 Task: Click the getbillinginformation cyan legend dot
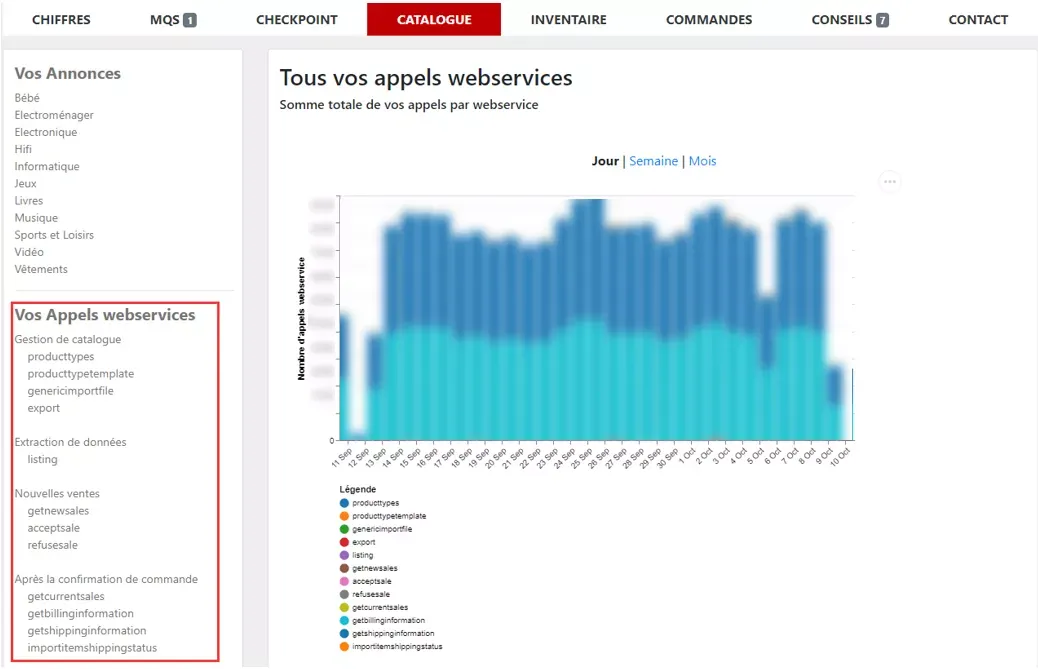coord(344,621)
